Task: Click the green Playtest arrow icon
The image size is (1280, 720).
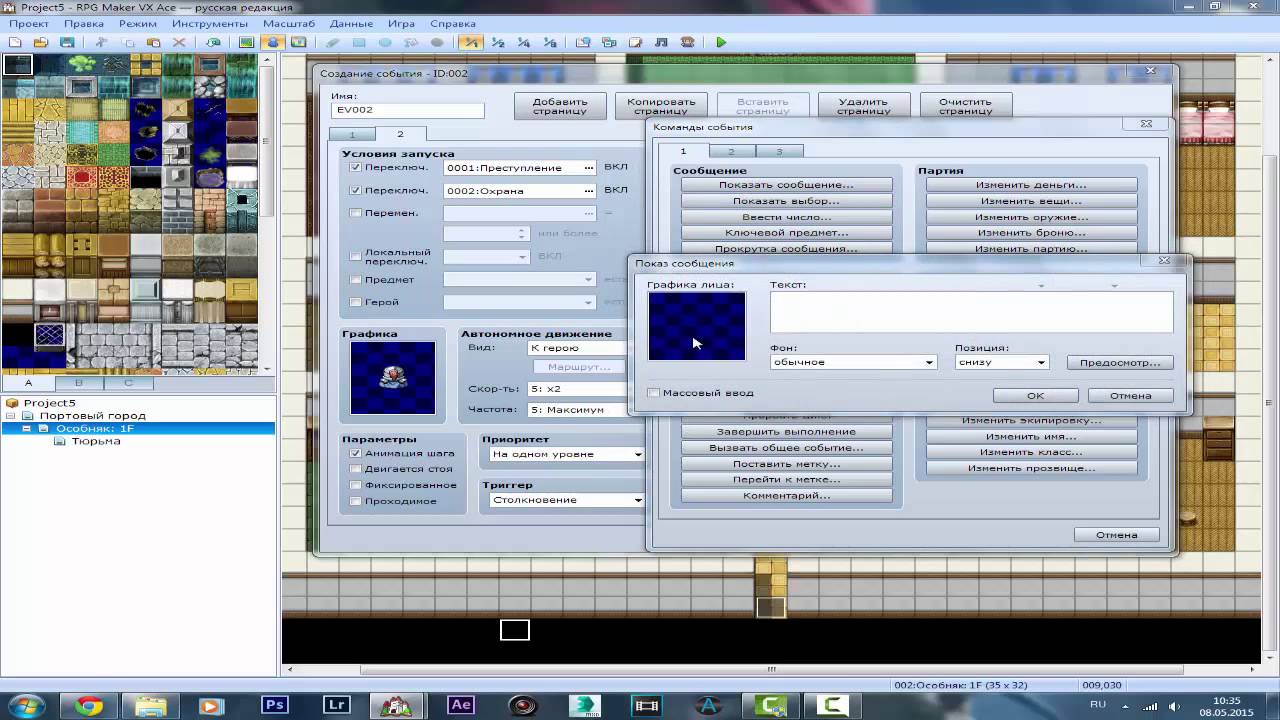Action: click(x=721, y=42)
